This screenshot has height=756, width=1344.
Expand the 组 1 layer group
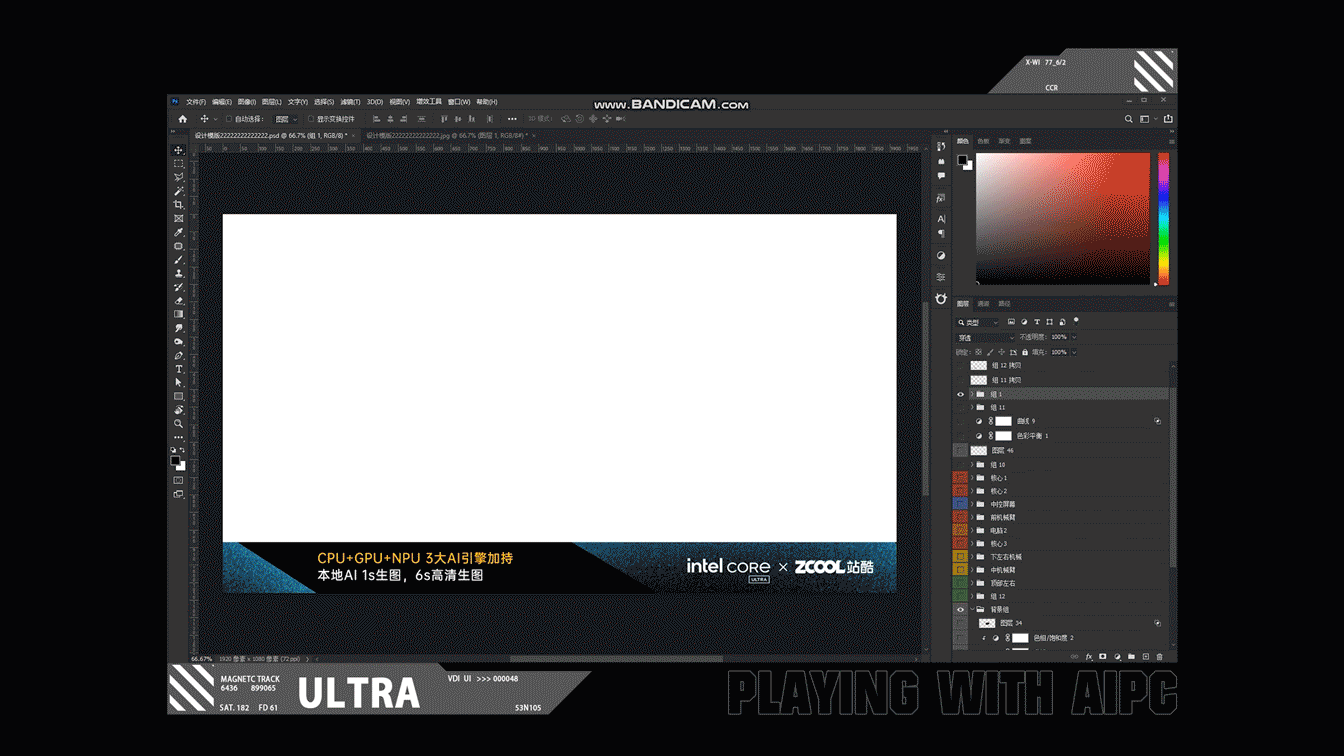pyautogui.click(x=972, y=394)
